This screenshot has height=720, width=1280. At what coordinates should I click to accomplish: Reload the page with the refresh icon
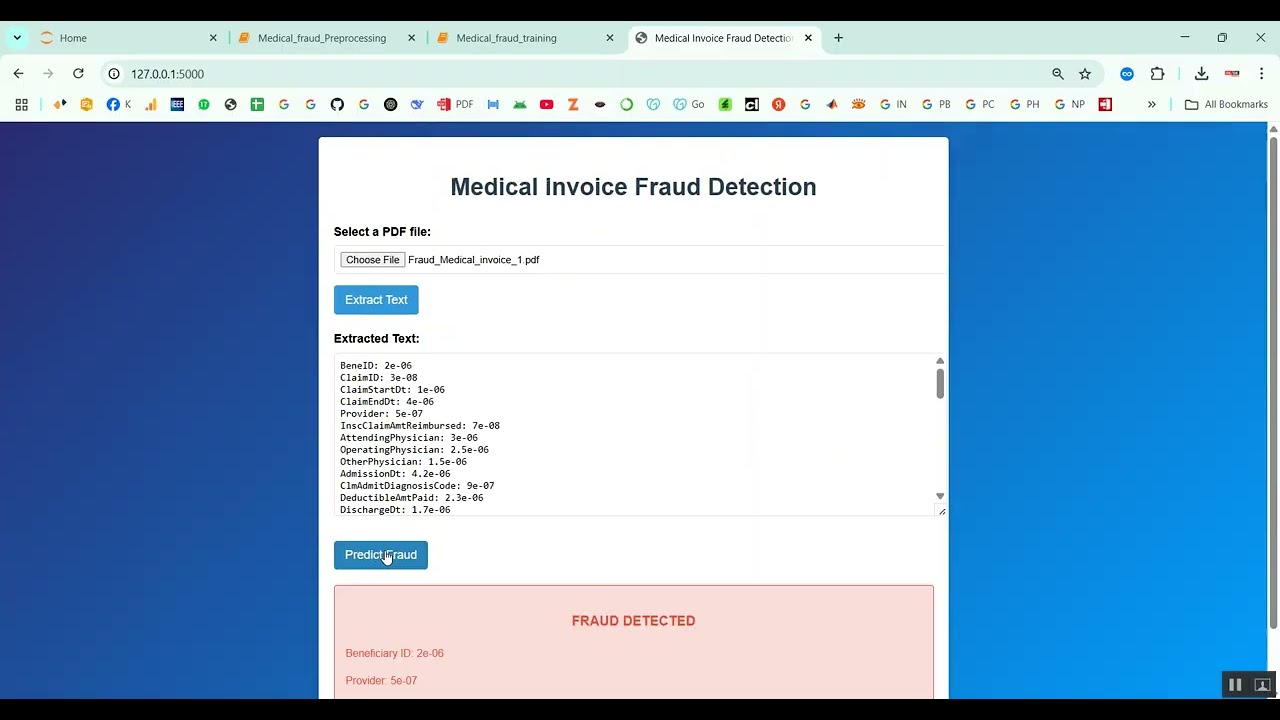click(x=78, y=74)
